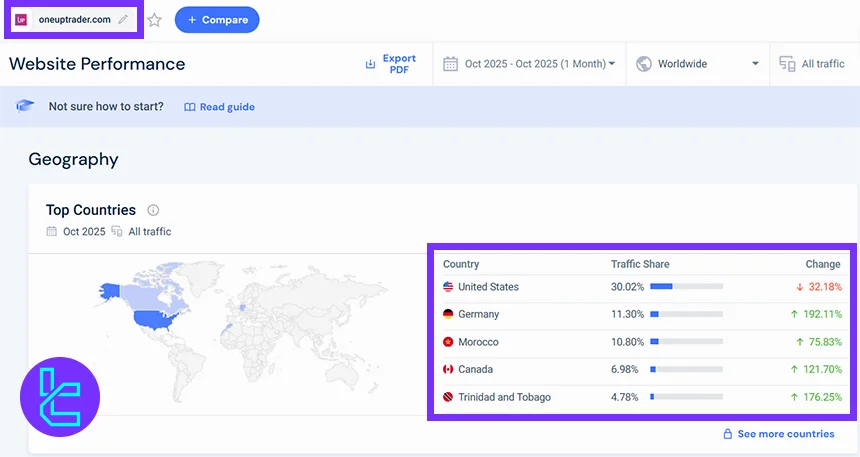The height and width of the screenshot is (457, 860).
Task: Click the United States flag icon
Action: (448, 287)
